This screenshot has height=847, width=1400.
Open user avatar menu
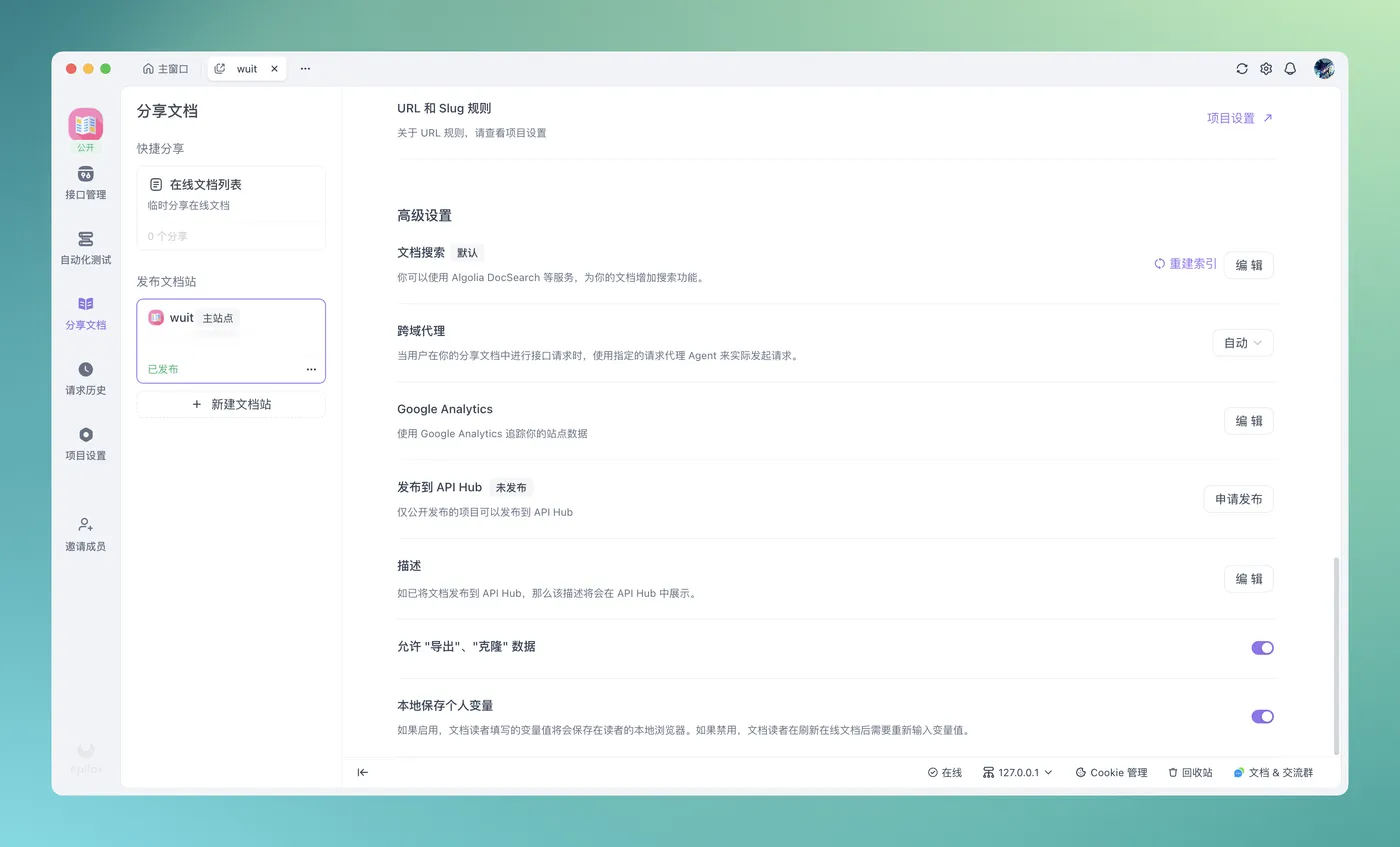point(1324,69)
